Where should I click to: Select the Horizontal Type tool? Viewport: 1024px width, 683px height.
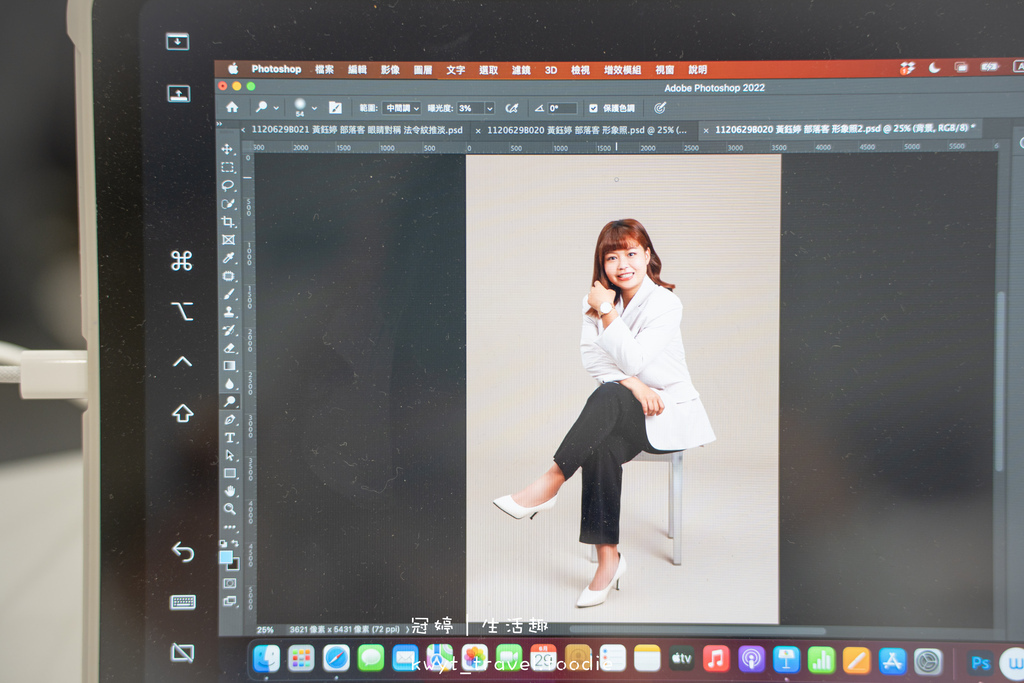click(229, 437)
